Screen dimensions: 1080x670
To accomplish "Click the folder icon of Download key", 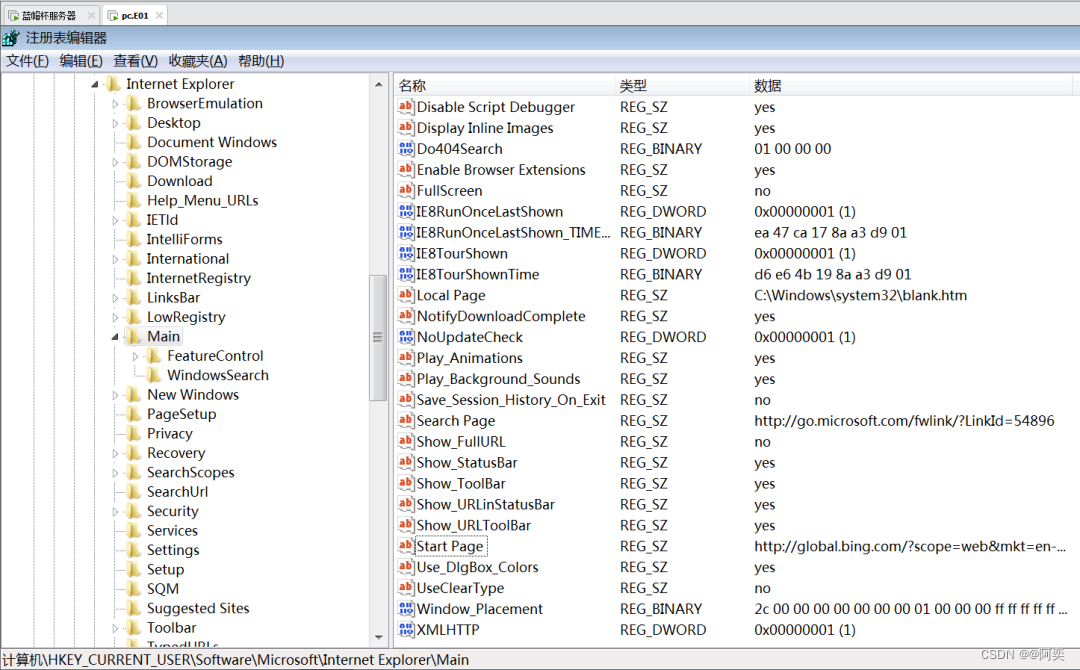I will [134, 181].
